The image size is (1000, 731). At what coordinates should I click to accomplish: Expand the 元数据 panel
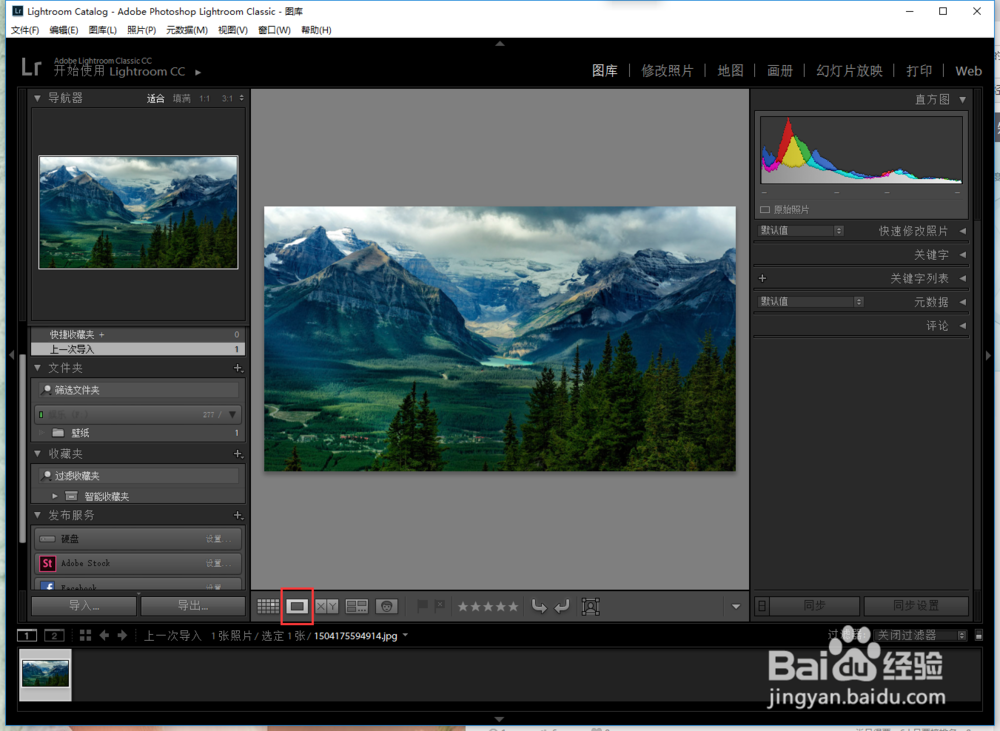click(x=962, y=302)
